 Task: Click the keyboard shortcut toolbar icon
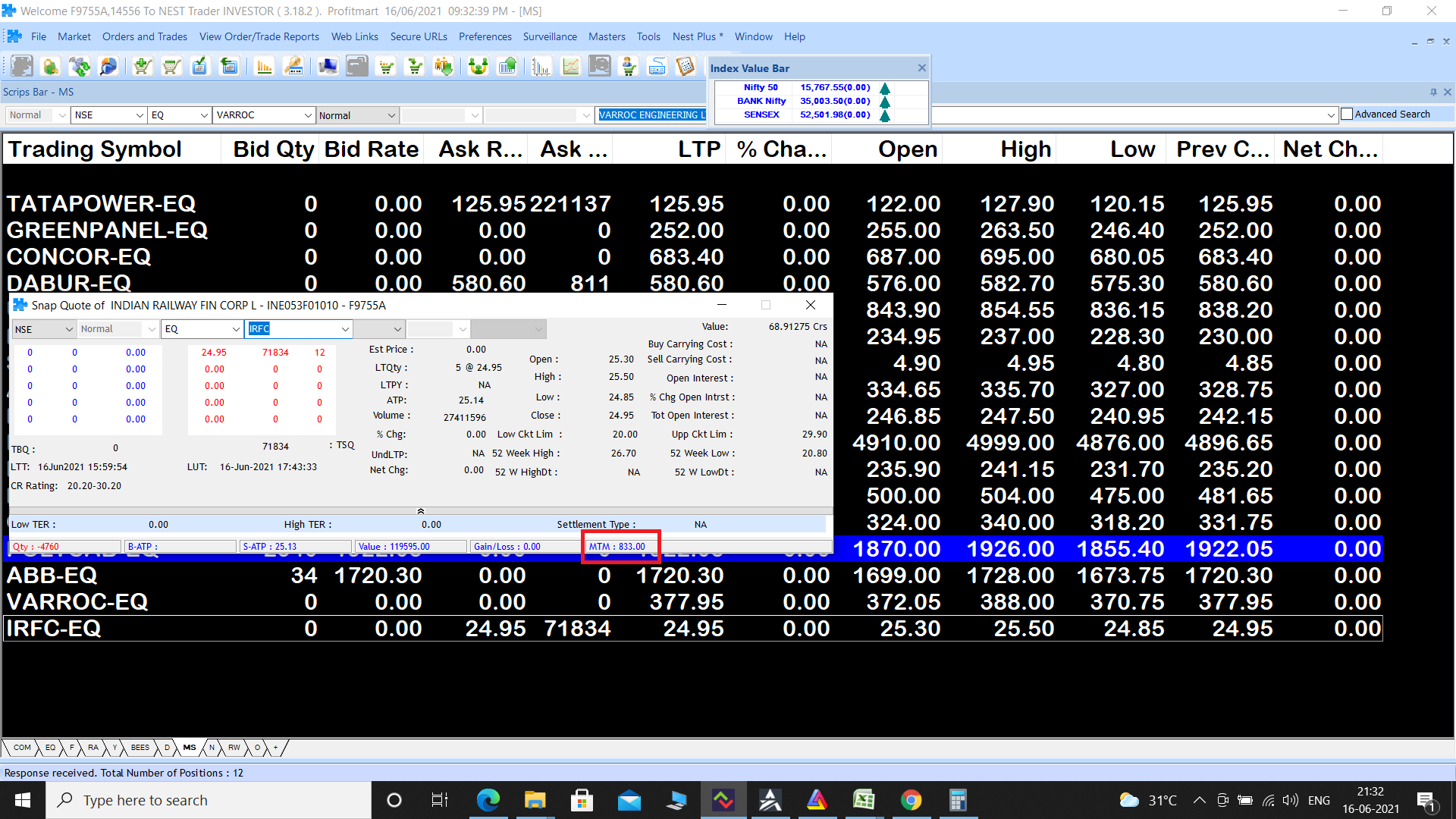point(657,67)
